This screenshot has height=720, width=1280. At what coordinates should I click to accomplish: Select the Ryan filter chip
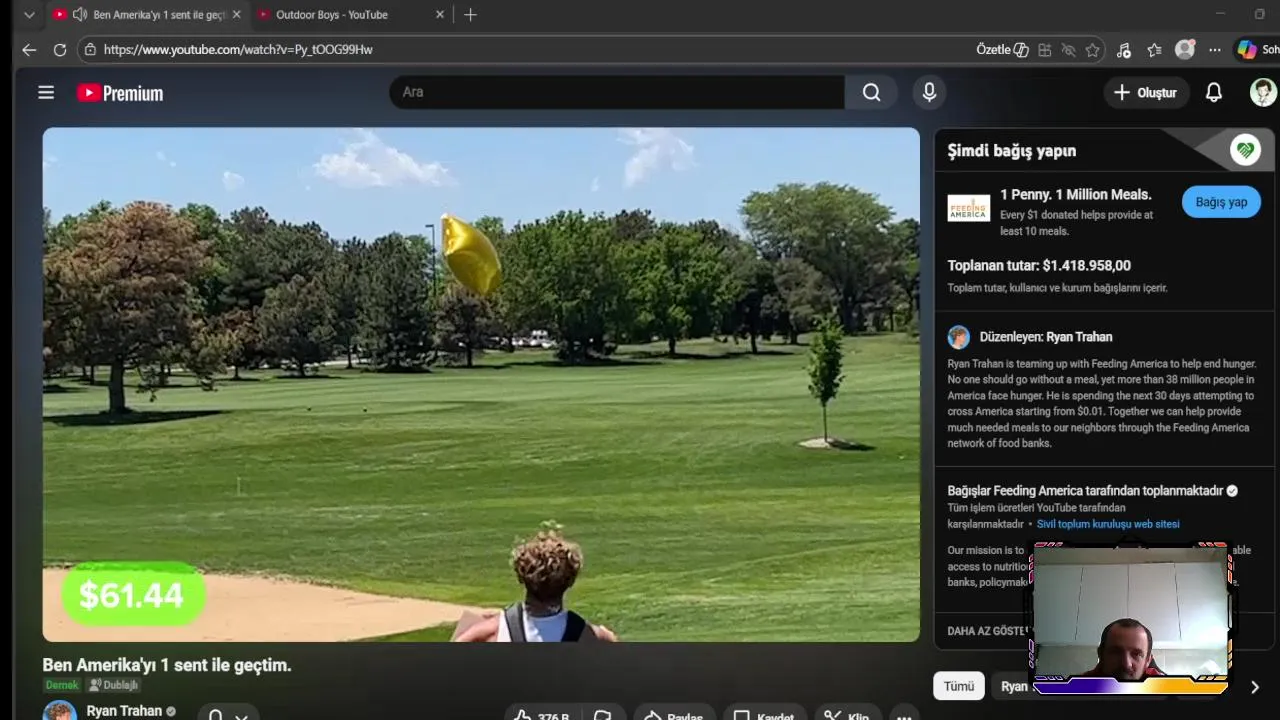point(1013,686)
